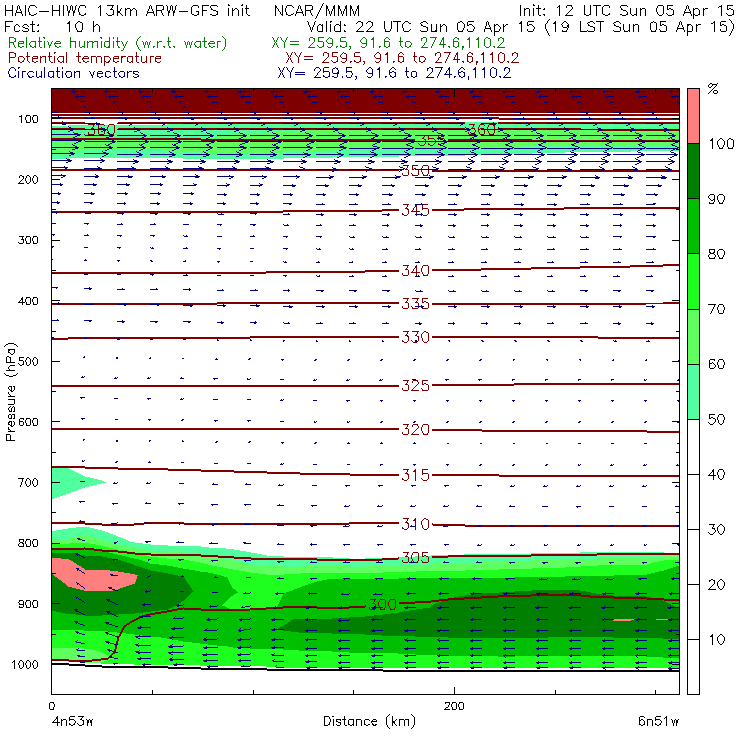Click the 200 hPa axis tick label
This screenshot has height=740, width=740.
click(28, 179)
